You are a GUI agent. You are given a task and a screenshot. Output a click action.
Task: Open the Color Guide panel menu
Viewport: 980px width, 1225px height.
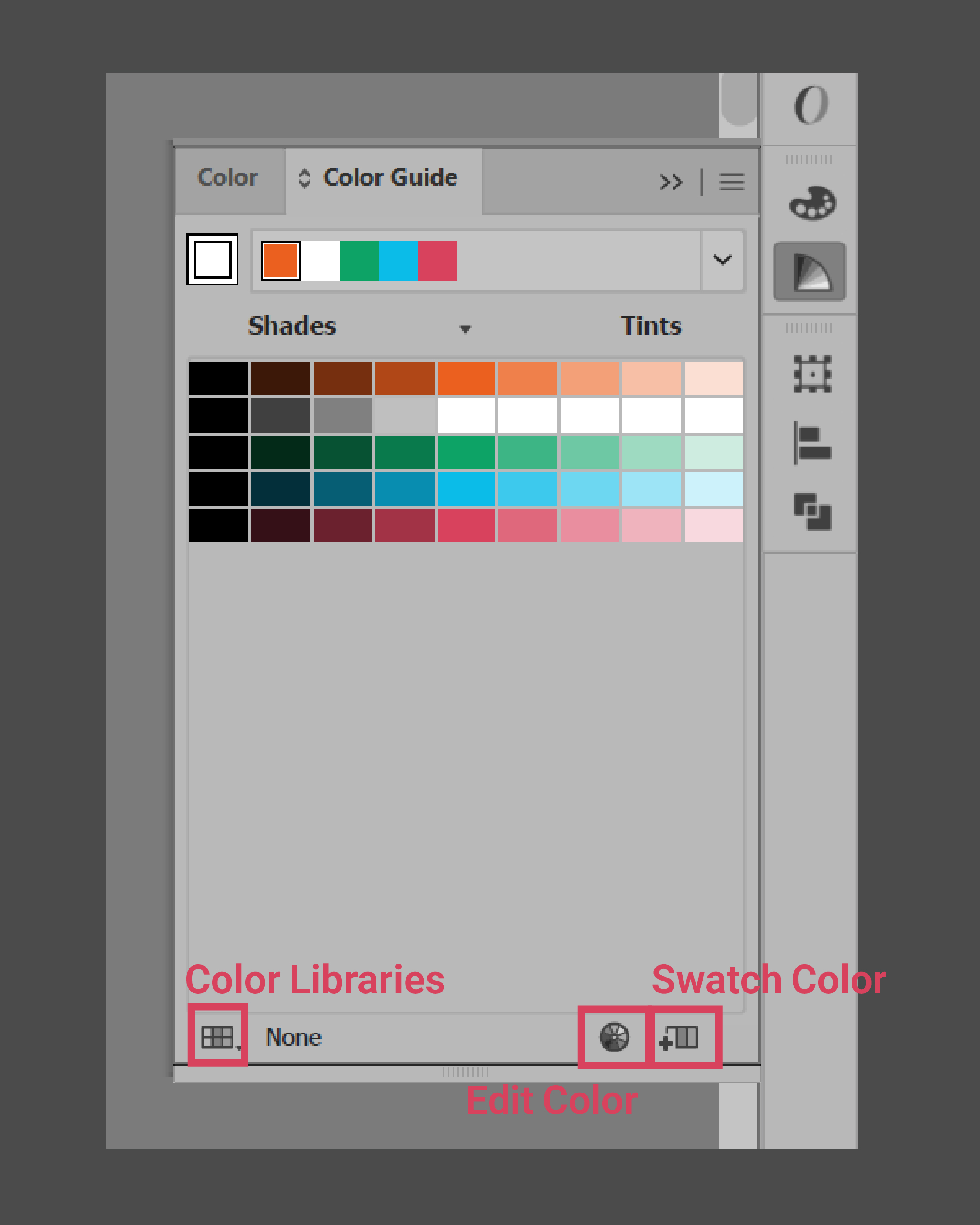(732, 182)
